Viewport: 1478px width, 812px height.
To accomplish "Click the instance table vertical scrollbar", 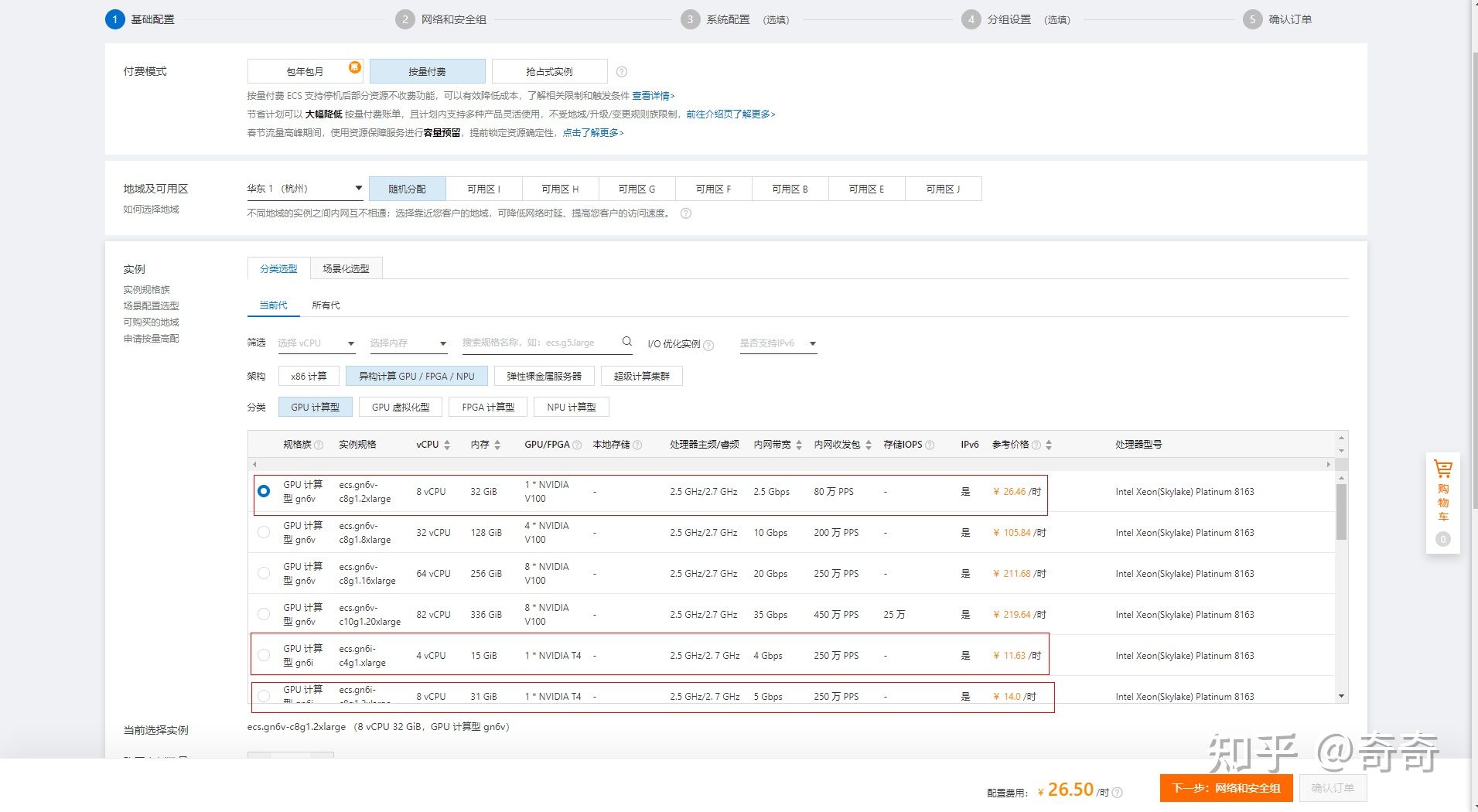I will click(x=1341, y=512).
